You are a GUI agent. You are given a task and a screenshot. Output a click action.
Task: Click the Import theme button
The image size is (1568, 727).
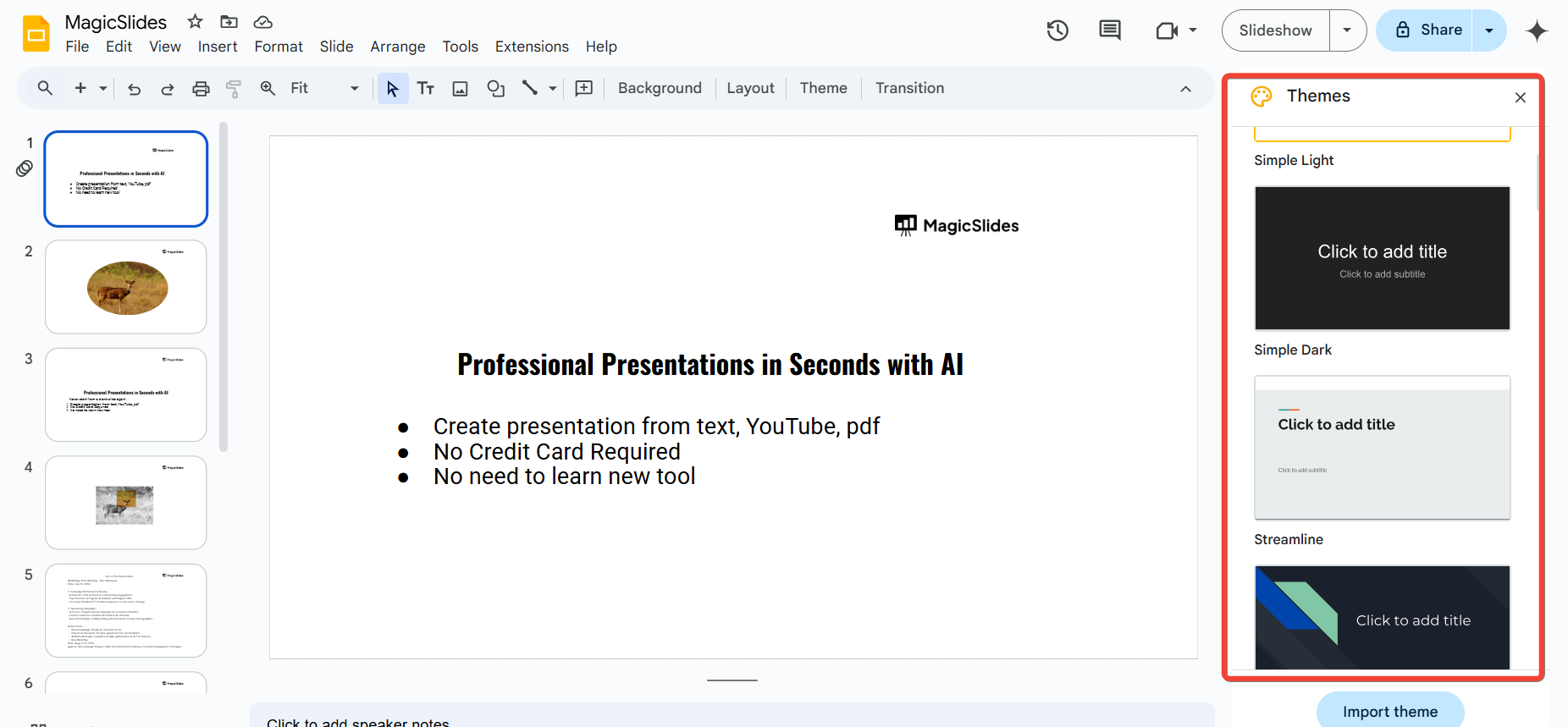click(x=1390, y=712)
